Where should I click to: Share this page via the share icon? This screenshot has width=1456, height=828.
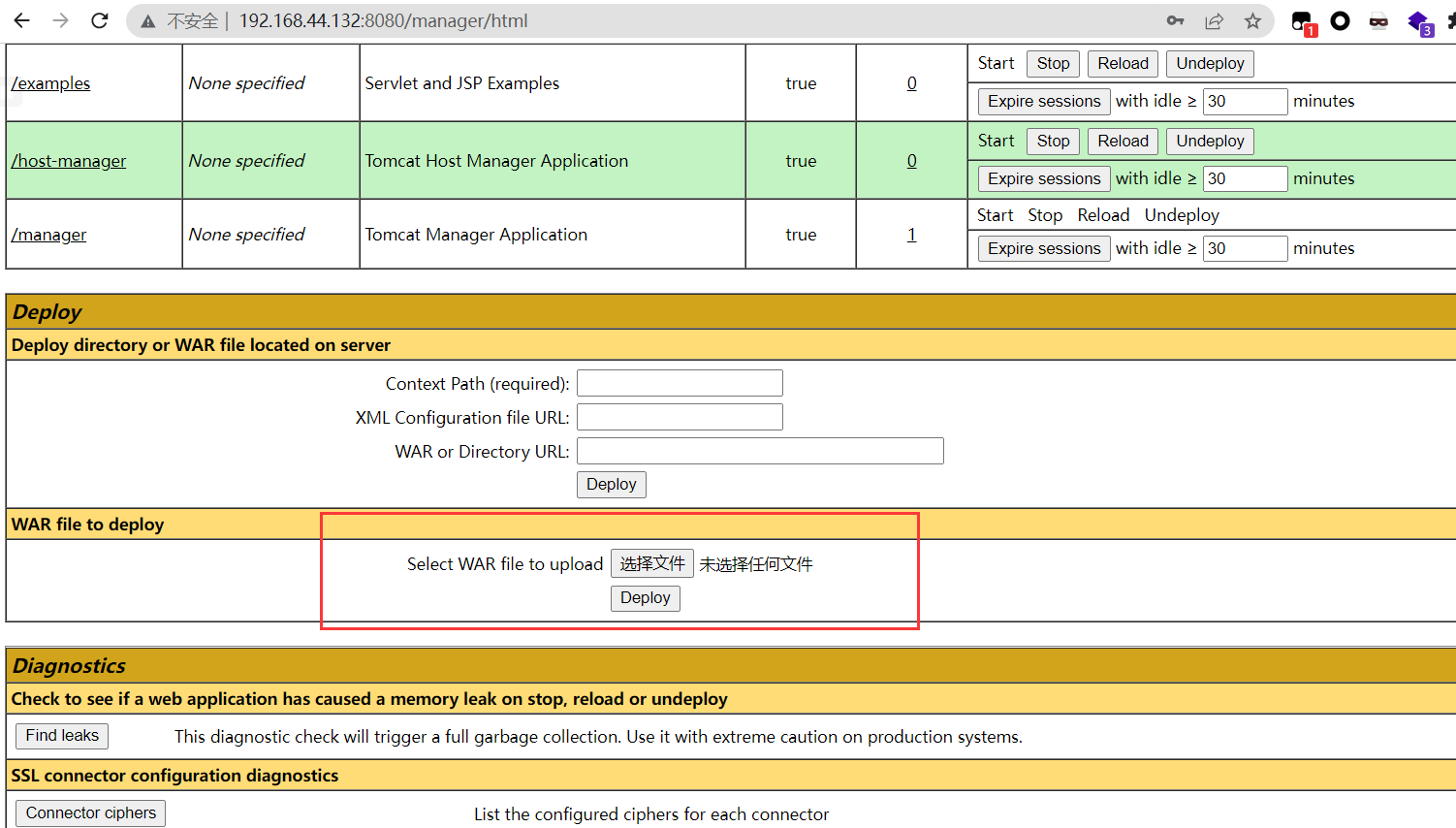[x=1214, y=20]
